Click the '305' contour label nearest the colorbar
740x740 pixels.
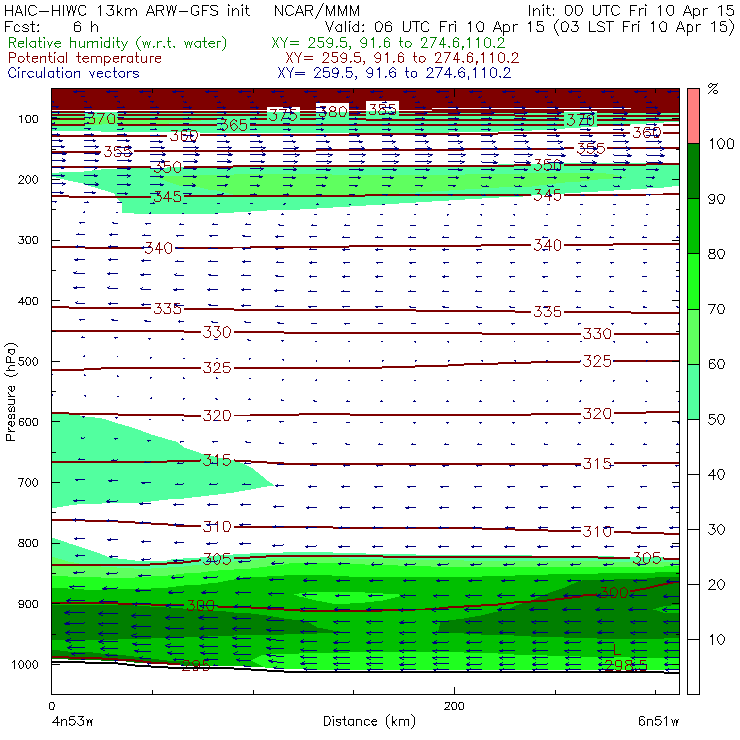click(x=647, y=558)
